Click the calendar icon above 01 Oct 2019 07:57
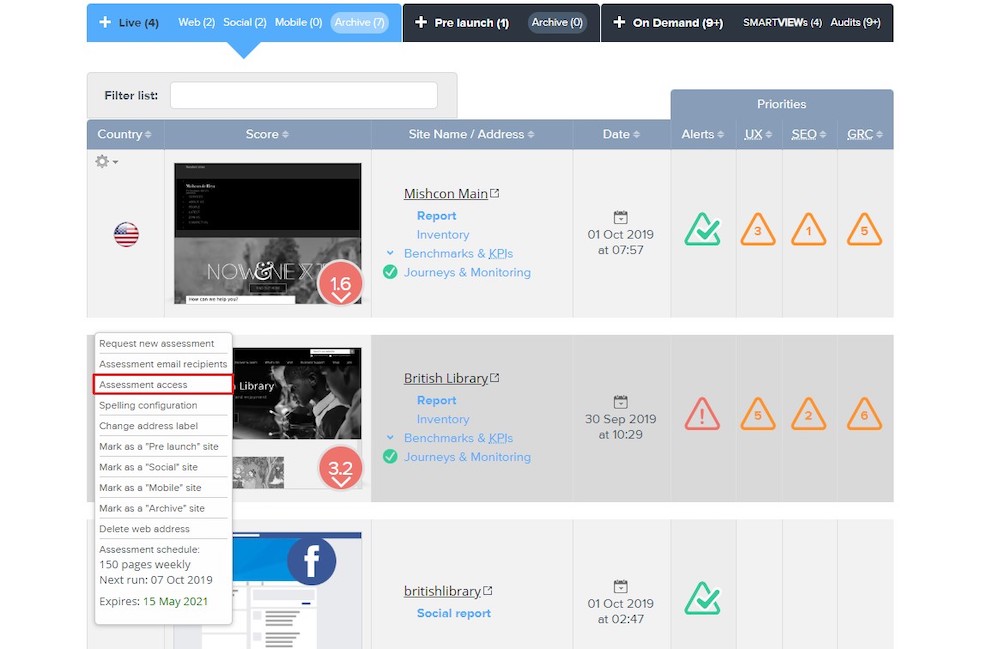 point(621,217)
